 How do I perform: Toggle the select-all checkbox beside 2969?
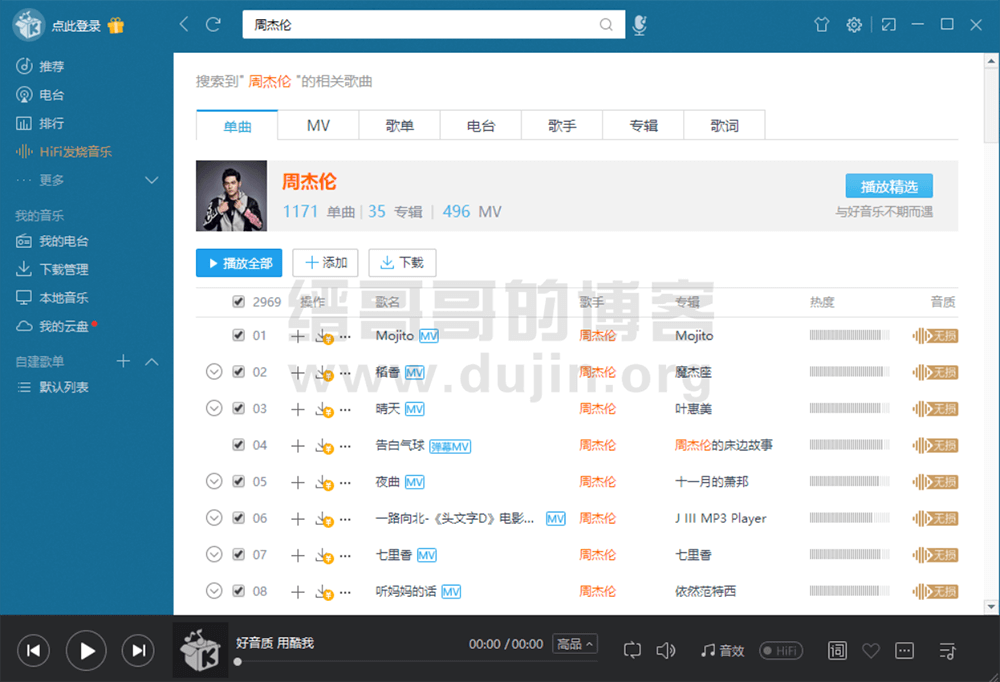239,301
